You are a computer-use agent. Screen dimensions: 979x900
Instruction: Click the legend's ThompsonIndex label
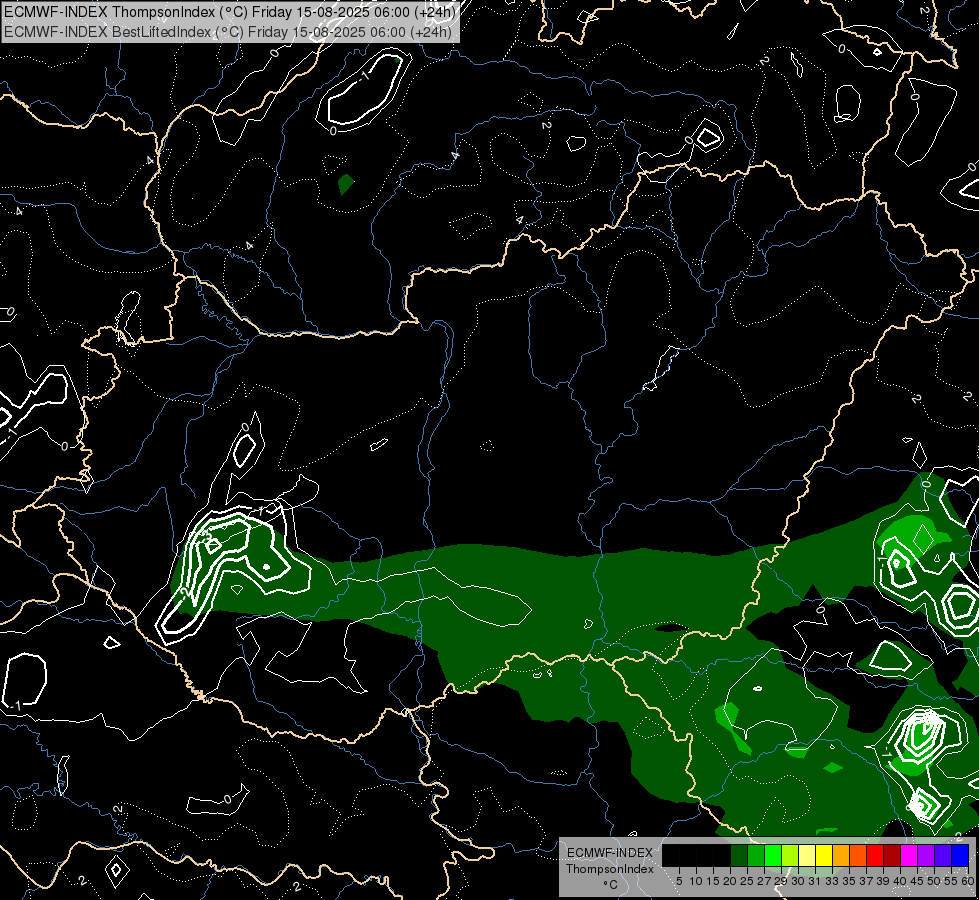[x=610, y=869]
